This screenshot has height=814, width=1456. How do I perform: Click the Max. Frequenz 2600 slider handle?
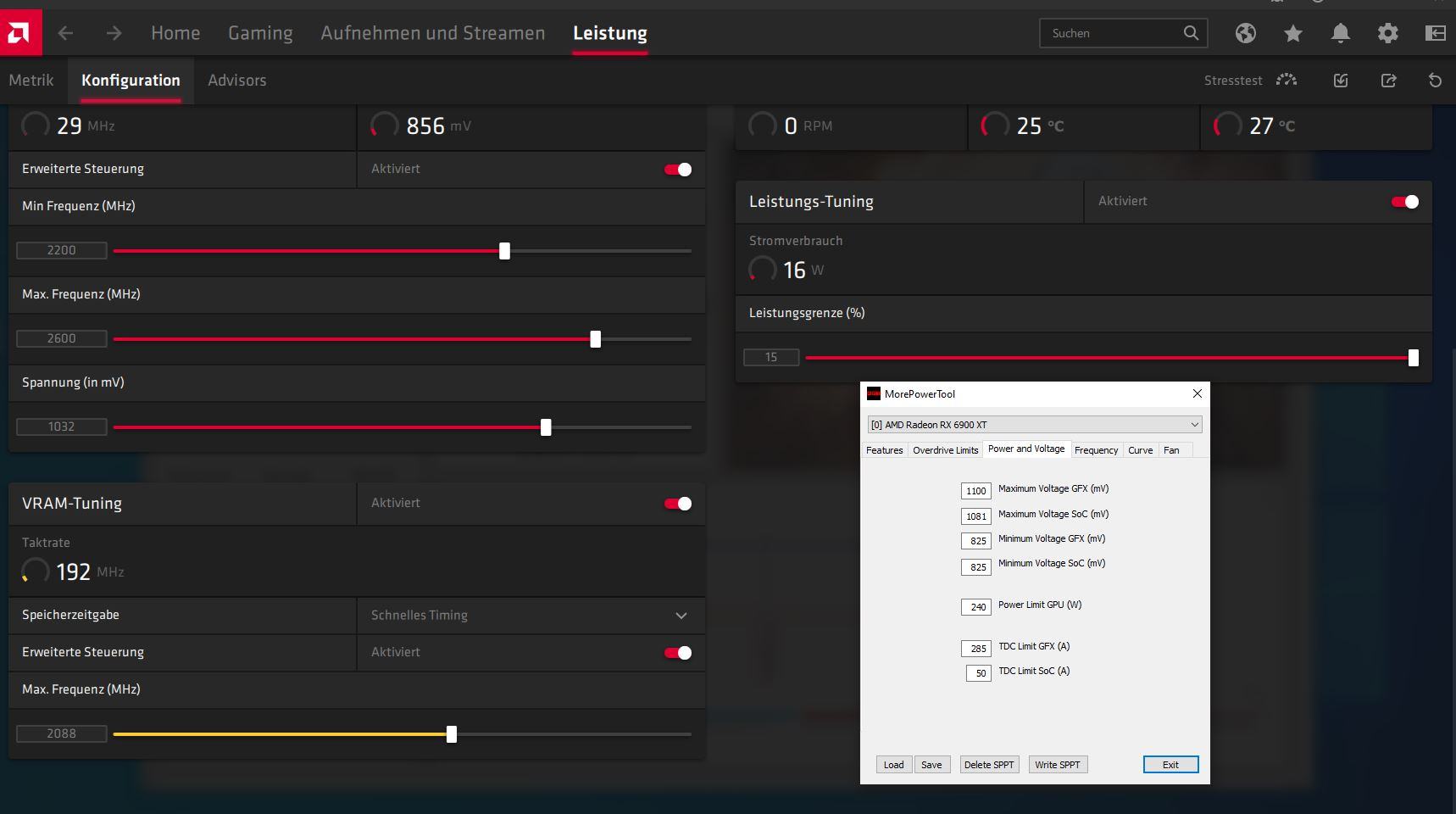[595, 339]
